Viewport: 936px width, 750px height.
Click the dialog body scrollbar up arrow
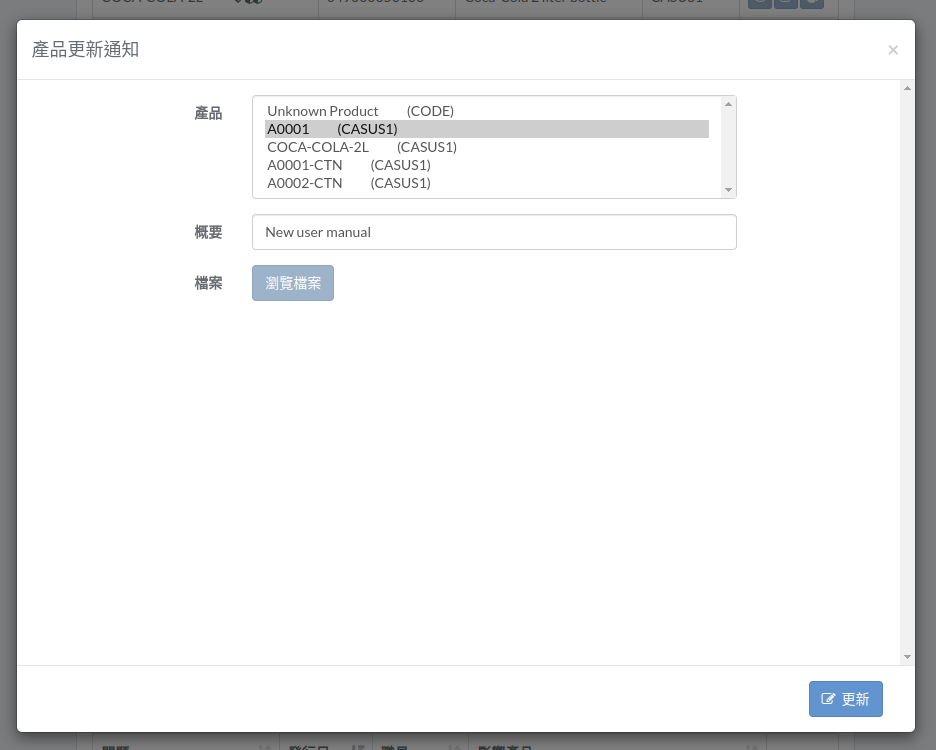click(907, 88)
